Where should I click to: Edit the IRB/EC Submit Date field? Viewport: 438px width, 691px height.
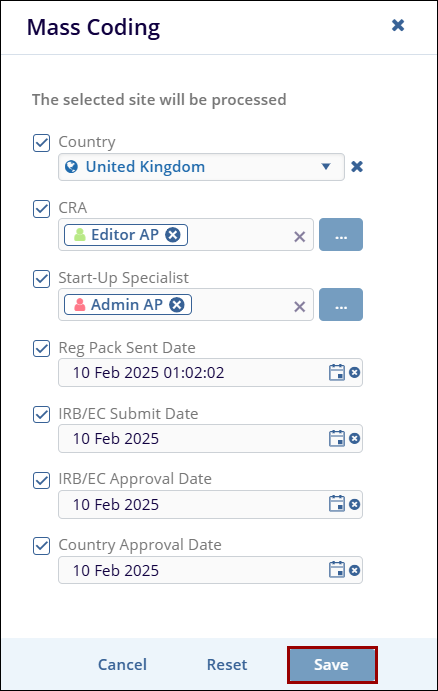194,438
